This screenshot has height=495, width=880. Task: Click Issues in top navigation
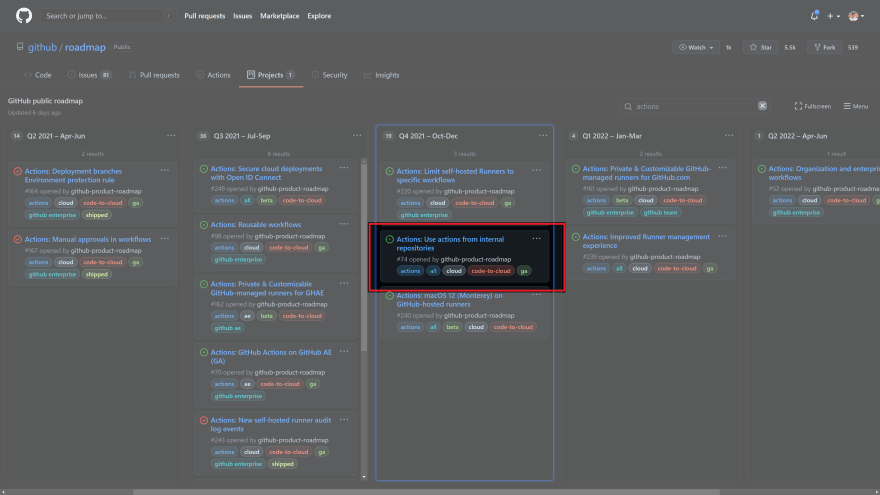click(242, 16)
